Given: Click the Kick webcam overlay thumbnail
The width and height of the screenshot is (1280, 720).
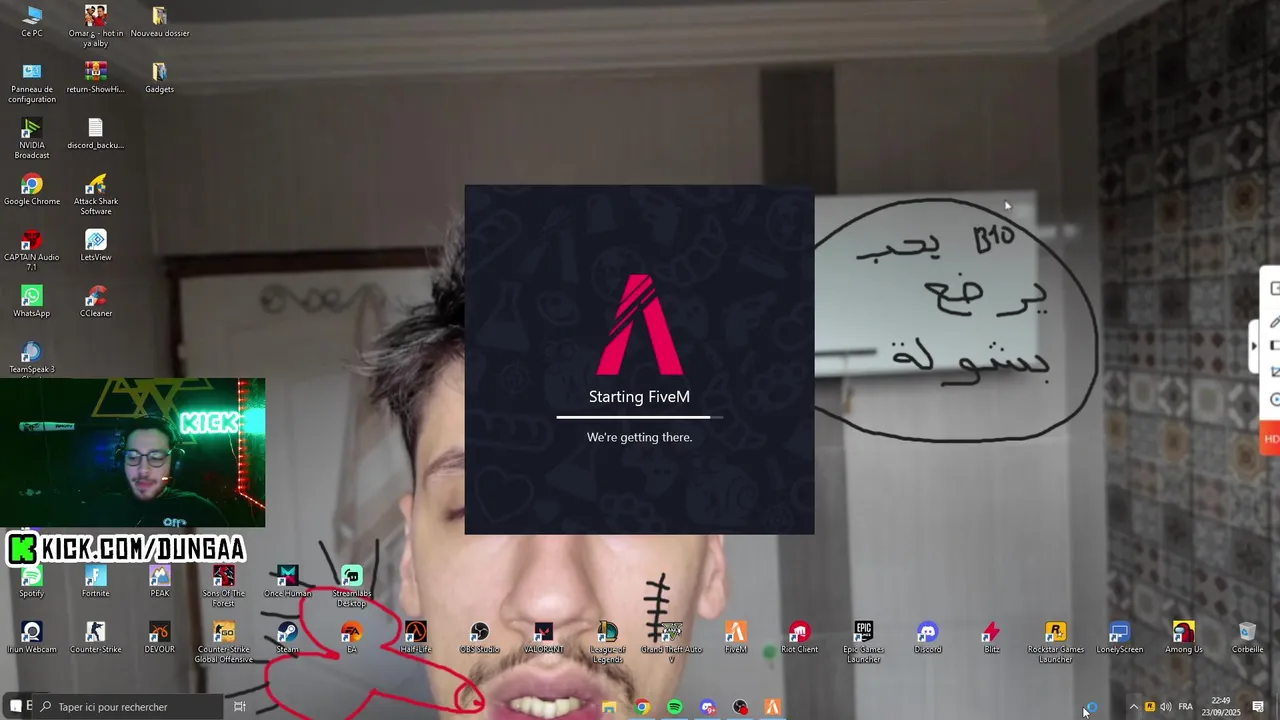Looking at the screenshot, I should pyautogui.click(x=133, y=452).
